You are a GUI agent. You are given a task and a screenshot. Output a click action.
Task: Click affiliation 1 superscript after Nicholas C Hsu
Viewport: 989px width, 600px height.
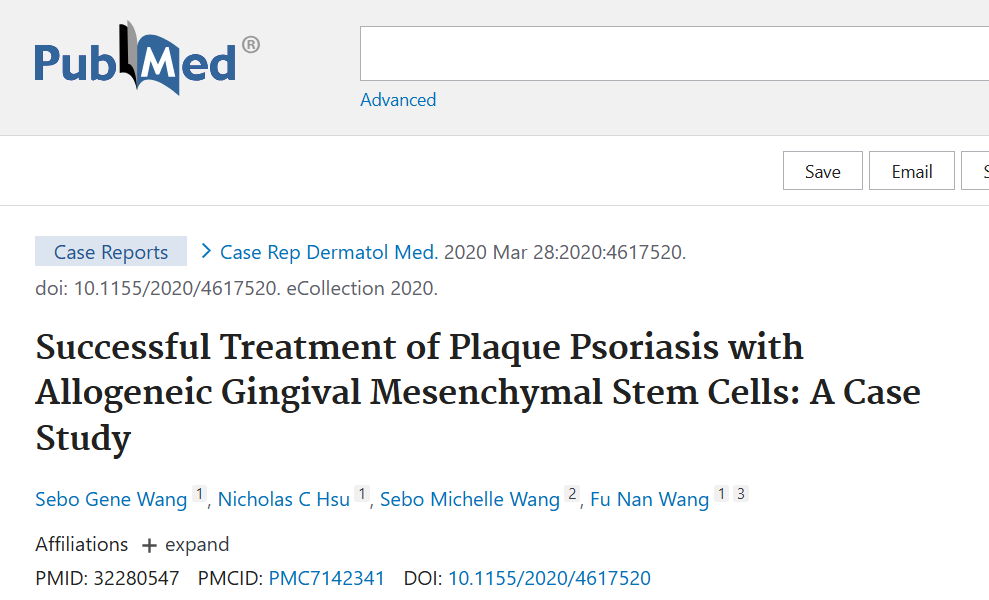(x=362, y=494)
